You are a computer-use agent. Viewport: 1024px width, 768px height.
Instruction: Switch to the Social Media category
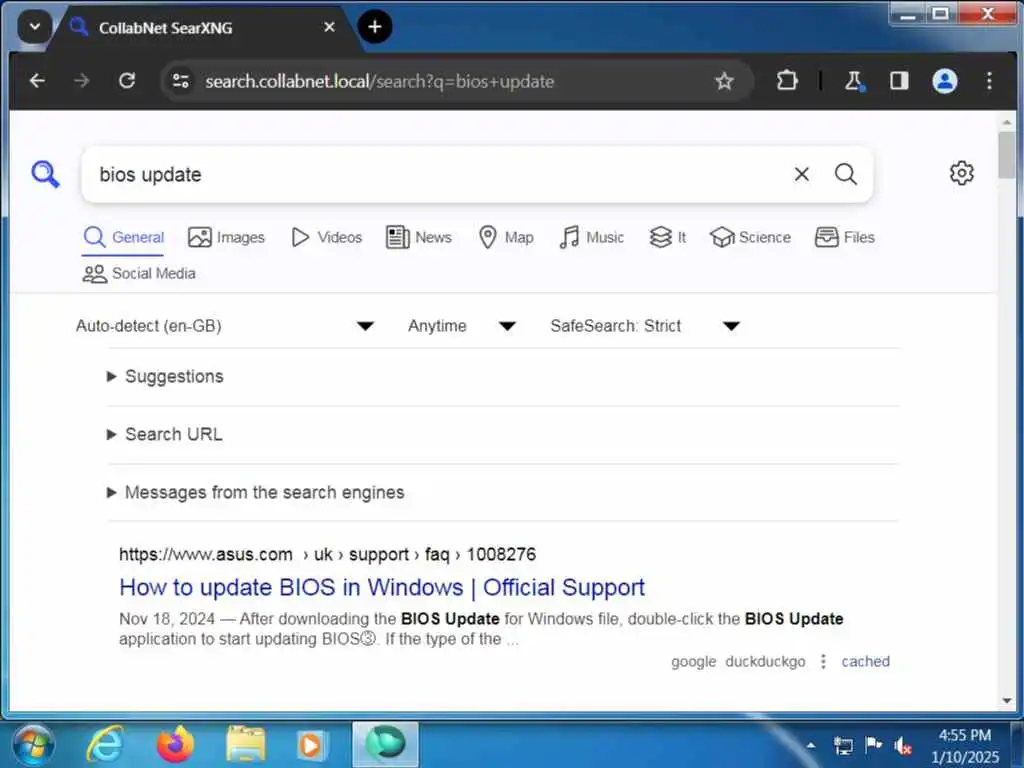click(139, 274)
